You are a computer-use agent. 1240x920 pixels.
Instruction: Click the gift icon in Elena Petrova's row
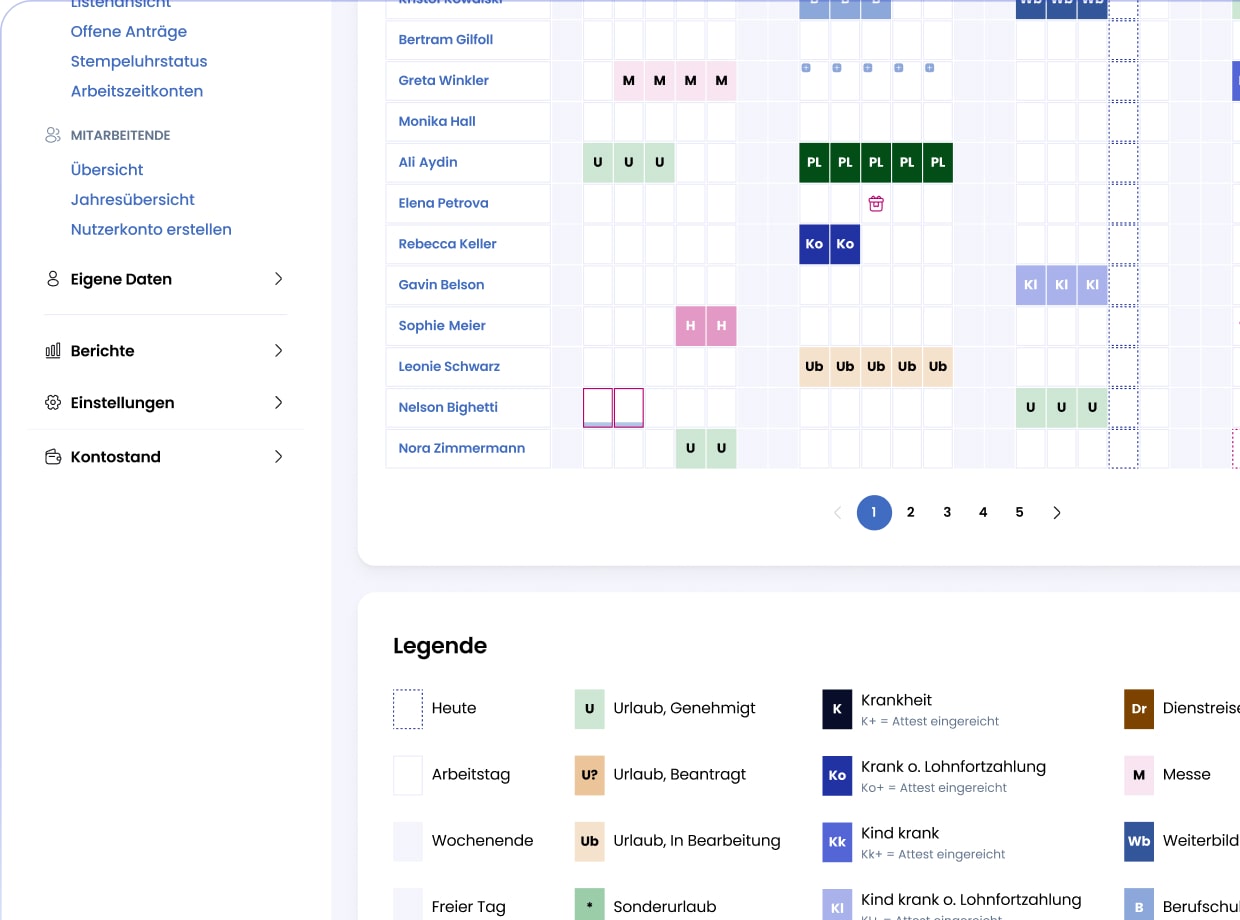[876, 203]
